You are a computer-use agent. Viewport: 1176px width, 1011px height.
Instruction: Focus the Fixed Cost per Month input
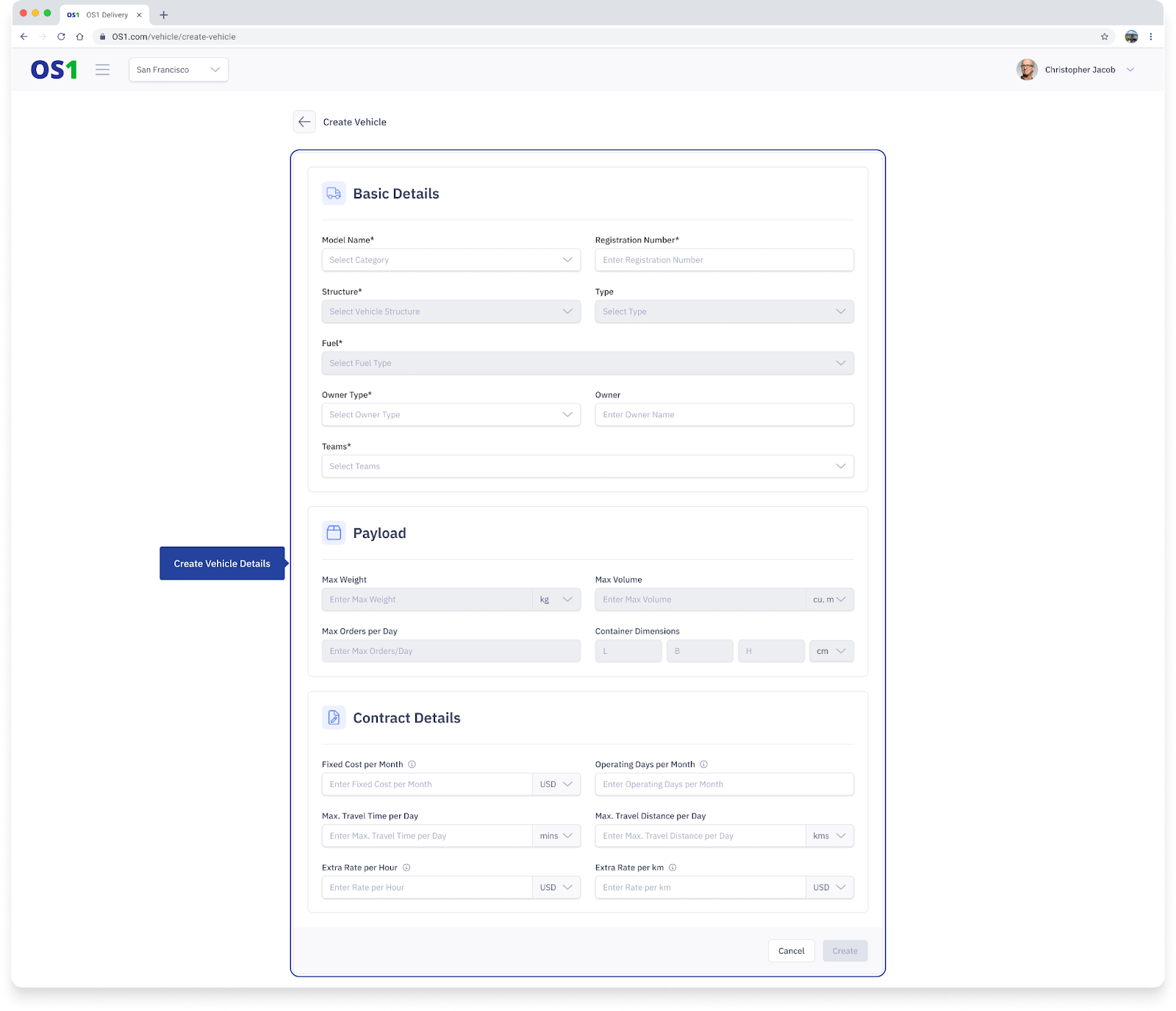(427, 784)
